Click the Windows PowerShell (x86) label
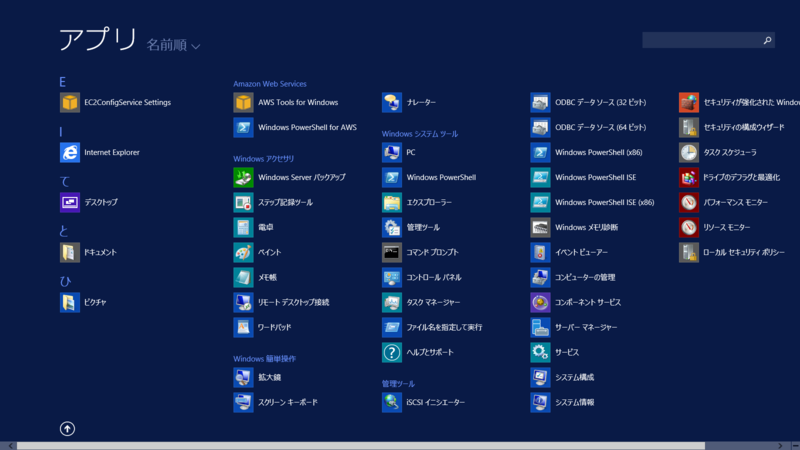The height and width of the screenshot is (450, 800). pos(598,153)
